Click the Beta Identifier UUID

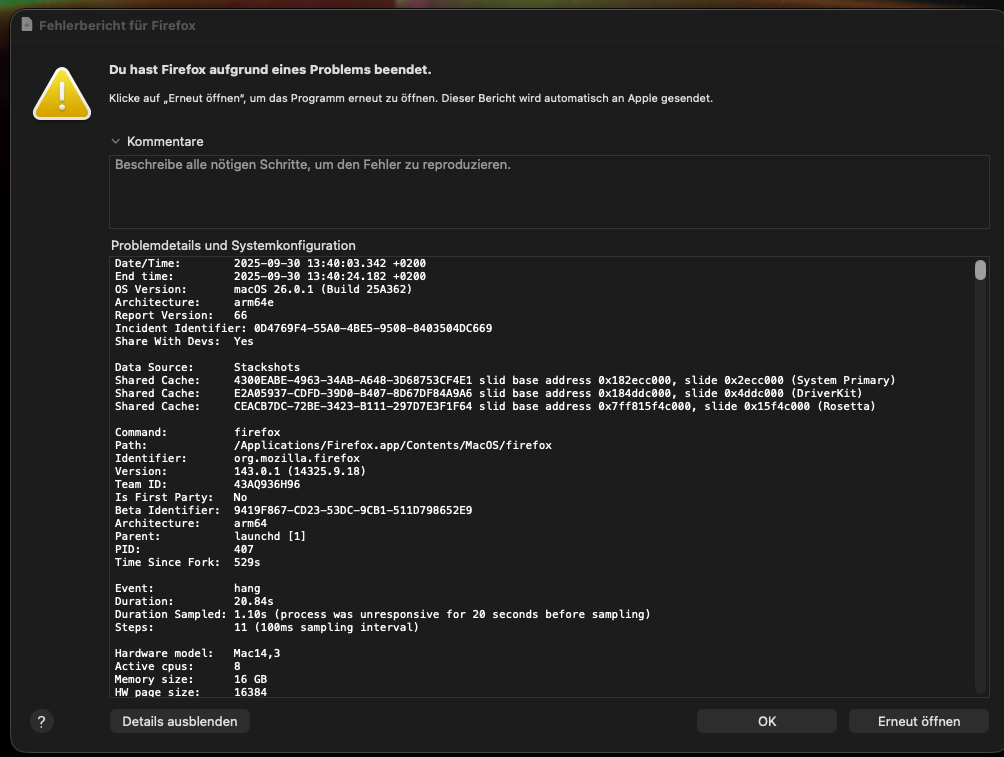point(353,510)
